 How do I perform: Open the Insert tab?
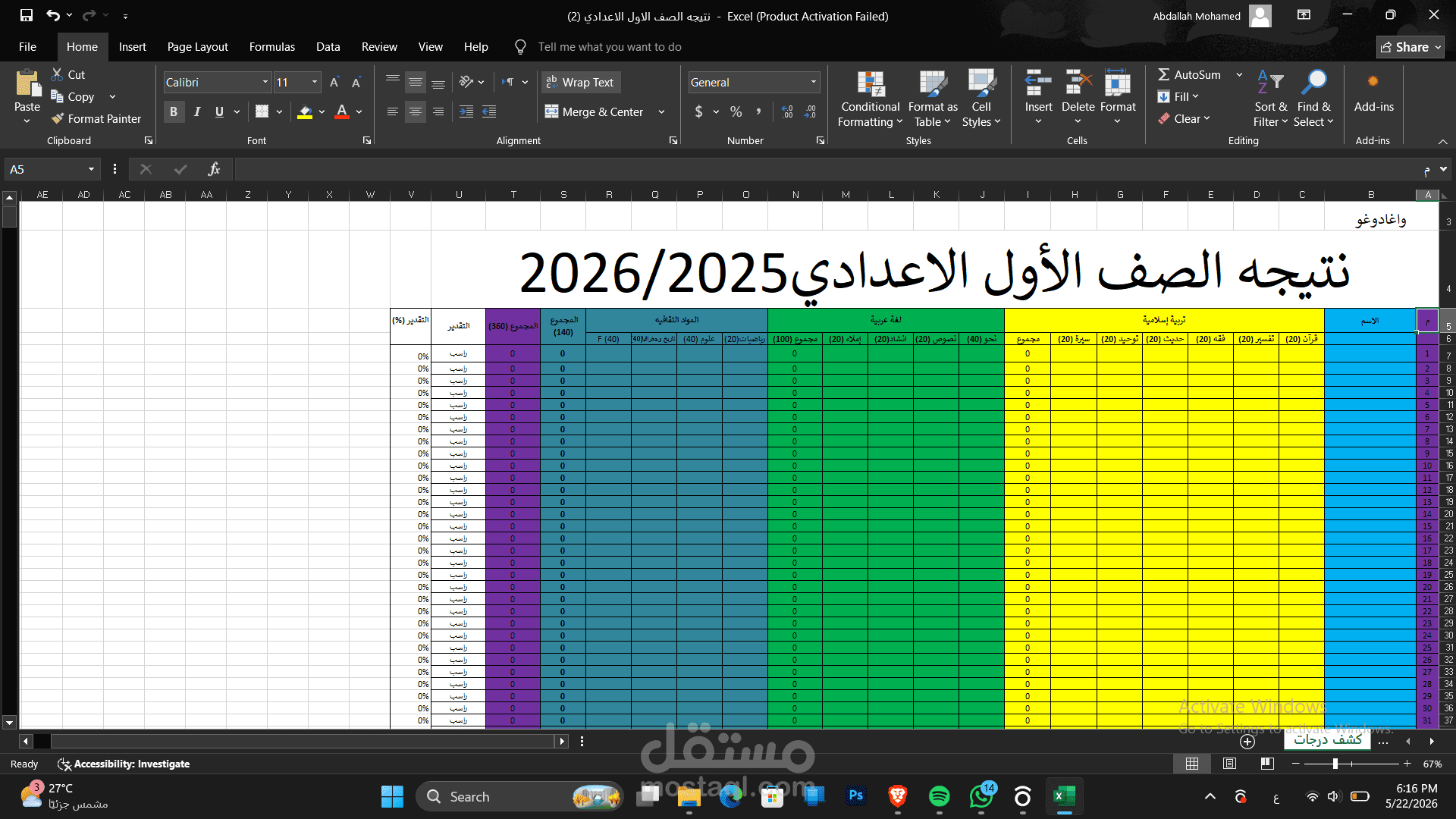point(132,47)
